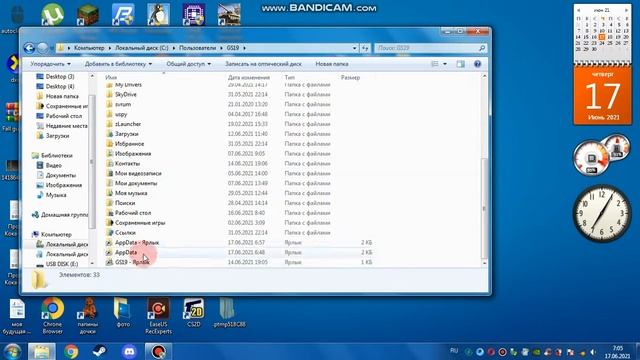The image size is (640, 360).
Task: Expand breadcrumb arrow after GS19
Action: pyautogui.click(x=244, y=48)
